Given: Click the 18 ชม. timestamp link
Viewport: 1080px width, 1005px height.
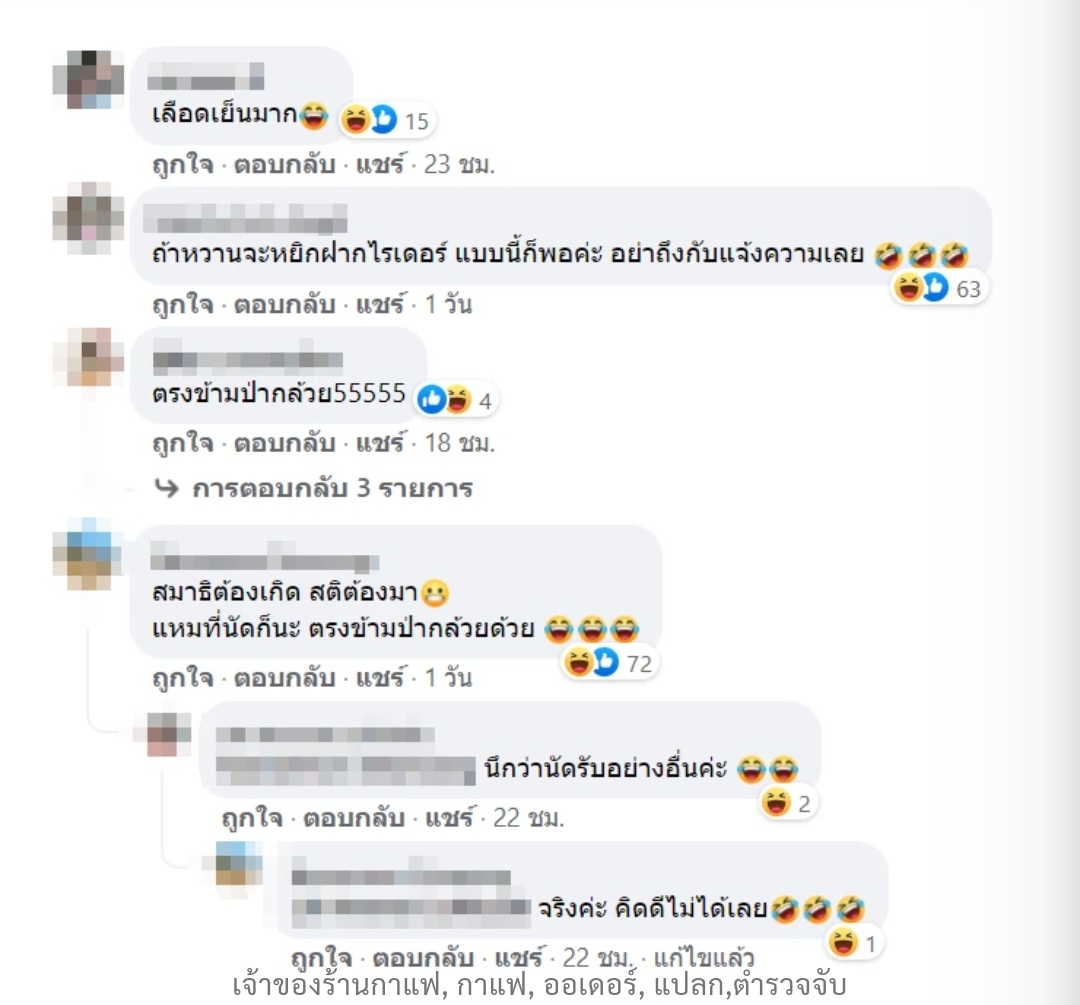Looking at the screenshot, I should (x=459, y=443).
